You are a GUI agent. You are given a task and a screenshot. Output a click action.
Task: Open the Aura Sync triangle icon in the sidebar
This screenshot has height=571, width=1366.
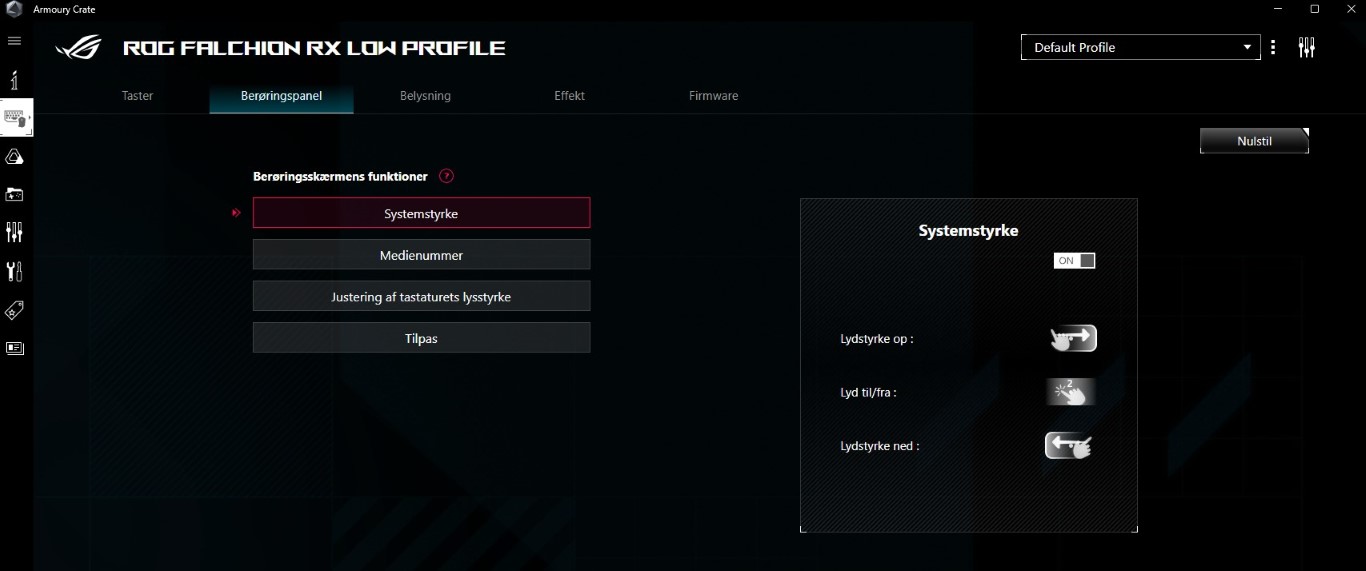pyautogui.click(x=14, y=157)
